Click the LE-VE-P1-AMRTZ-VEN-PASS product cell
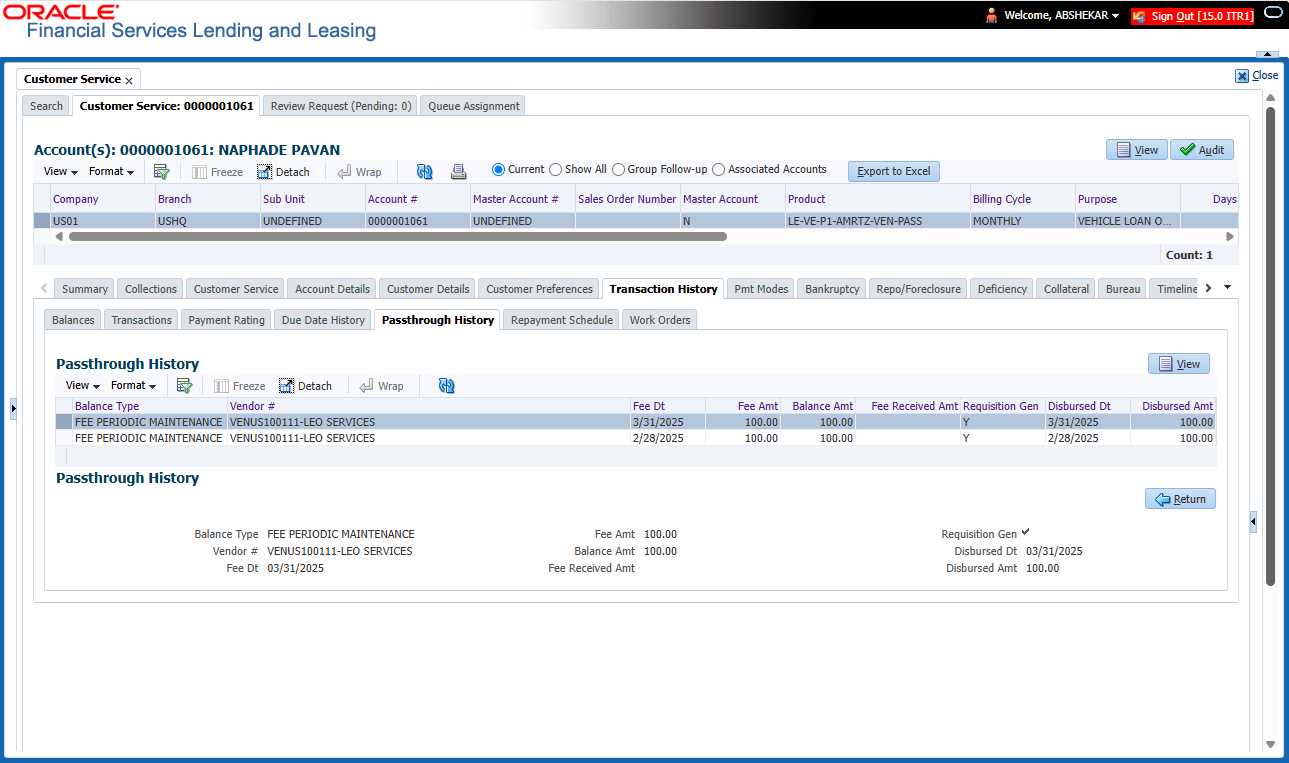The image size is (1289, 763). (x=876, y=221)
